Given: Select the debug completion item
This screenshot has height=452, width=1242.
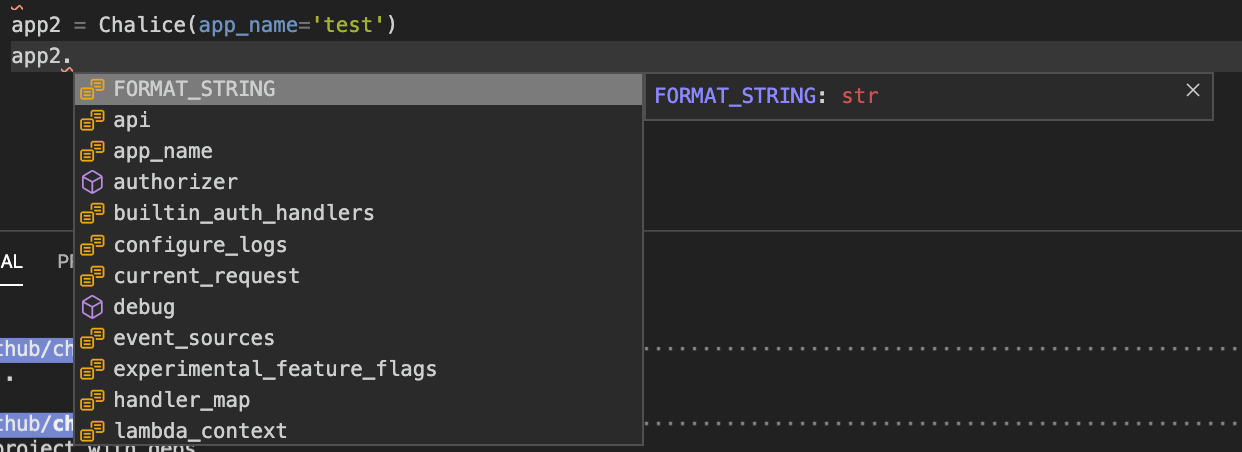Looking at the screenshot, I should (x=359, y=306).
